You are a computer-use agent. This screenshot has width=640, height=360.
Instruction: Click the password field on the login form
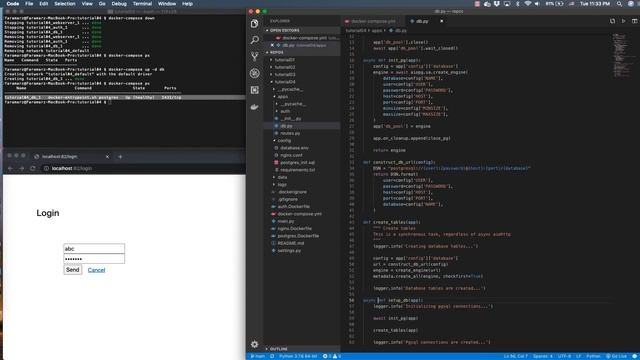point(94,259)
